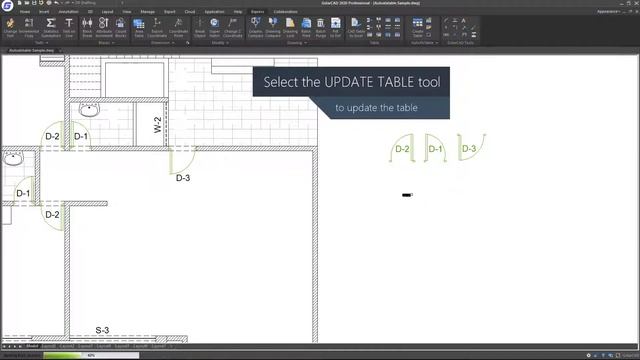Switch to the Model layout tab
640x360 pixels.
[x=32, y=346]
